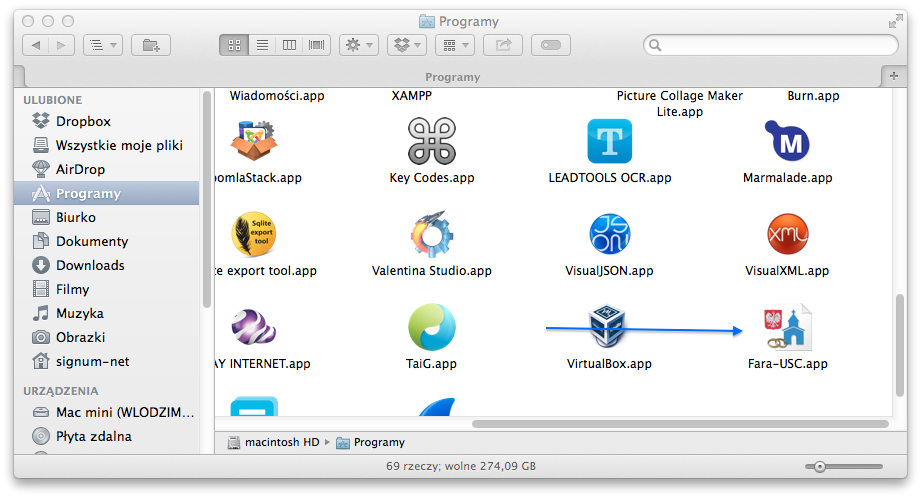Create a new folder with toolbar button
This screenshot has height=498, width=921.
coord(151,45)
